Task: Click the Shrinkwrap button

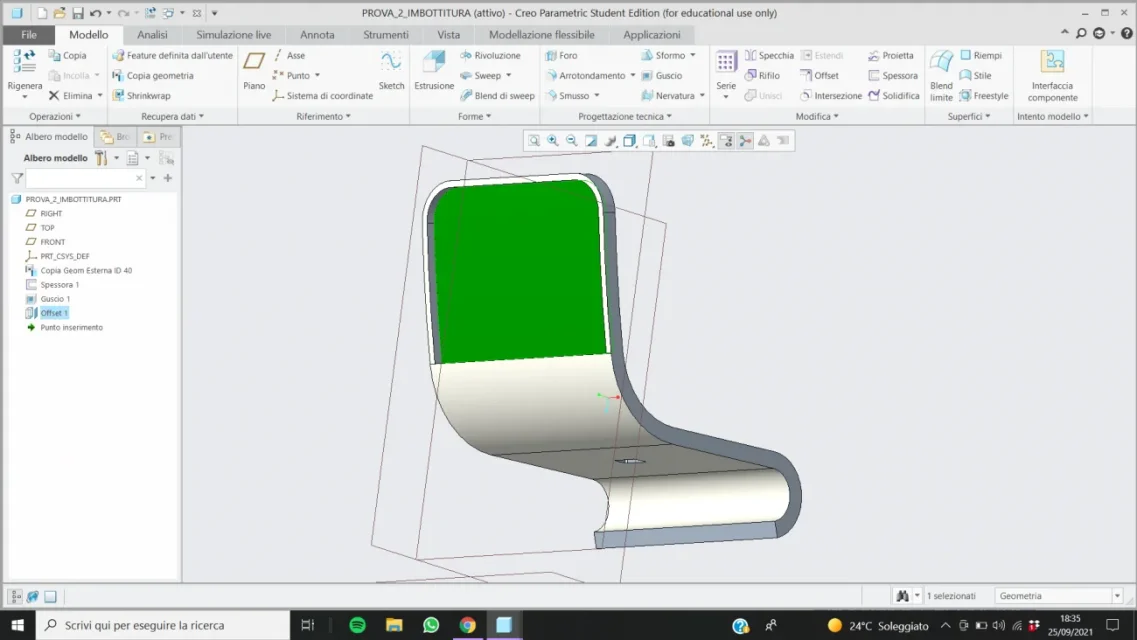Action: (x=141, y=96)
